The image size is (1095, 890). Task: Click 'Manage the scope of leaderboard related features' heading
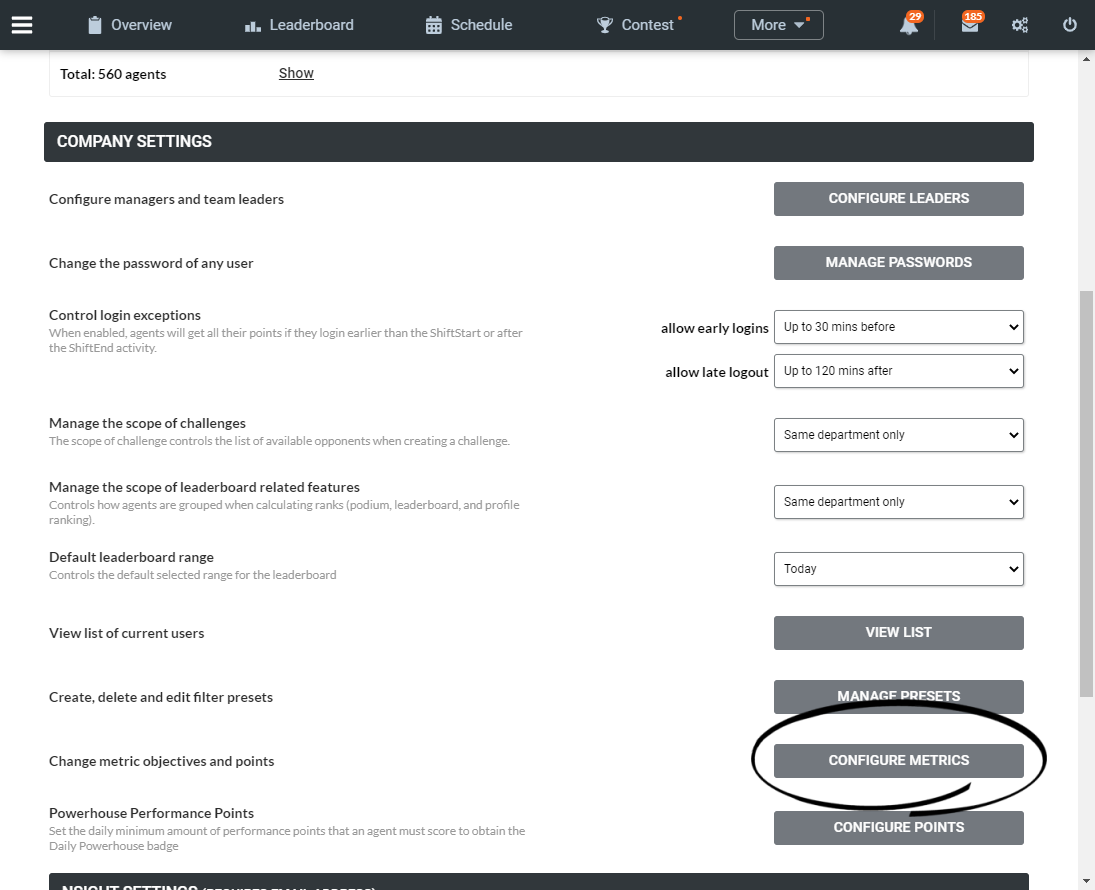pyautogui.click(x=205, y=488)
